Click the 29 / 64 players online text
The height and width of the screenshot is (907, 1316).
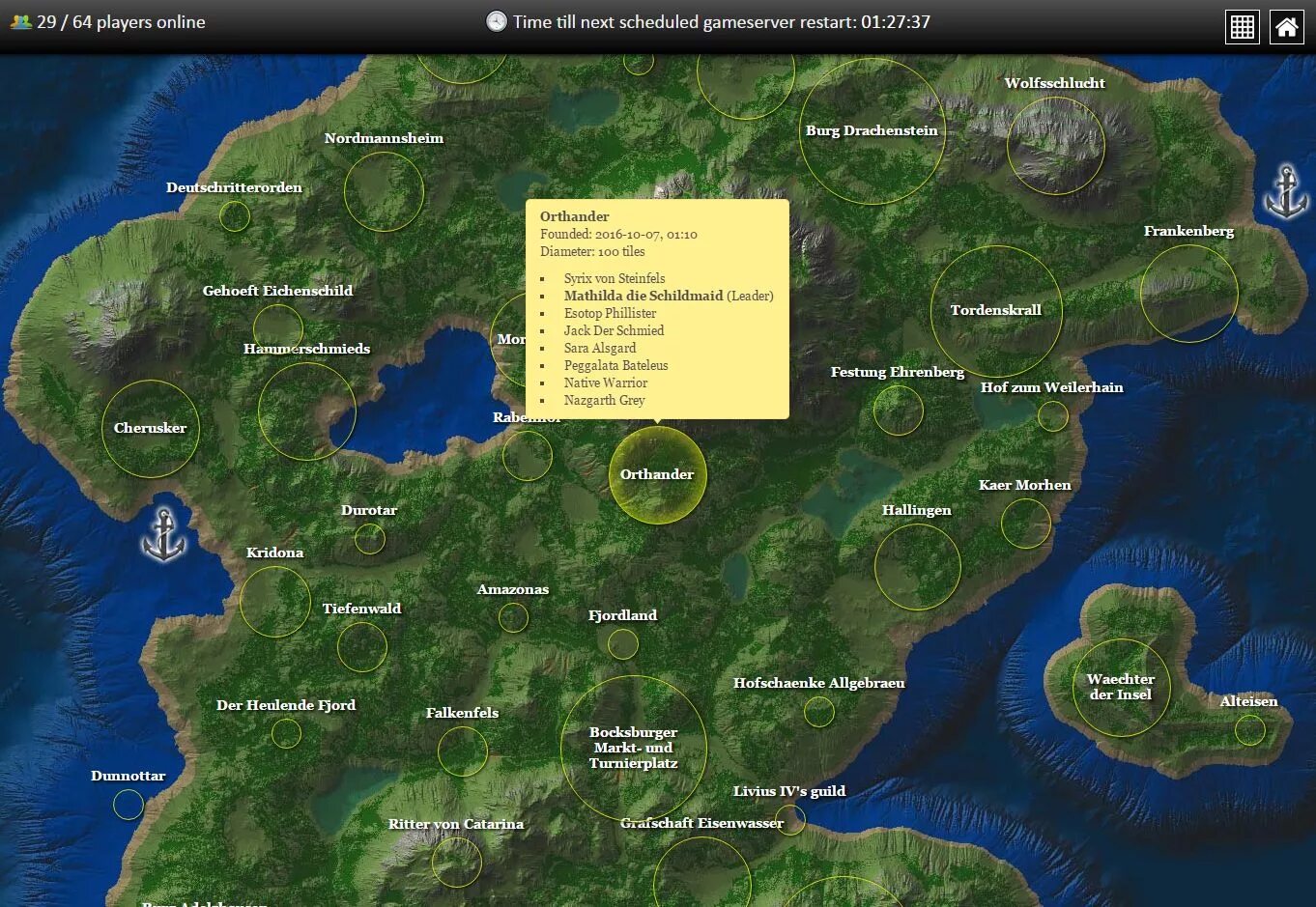tap(121, 21)
